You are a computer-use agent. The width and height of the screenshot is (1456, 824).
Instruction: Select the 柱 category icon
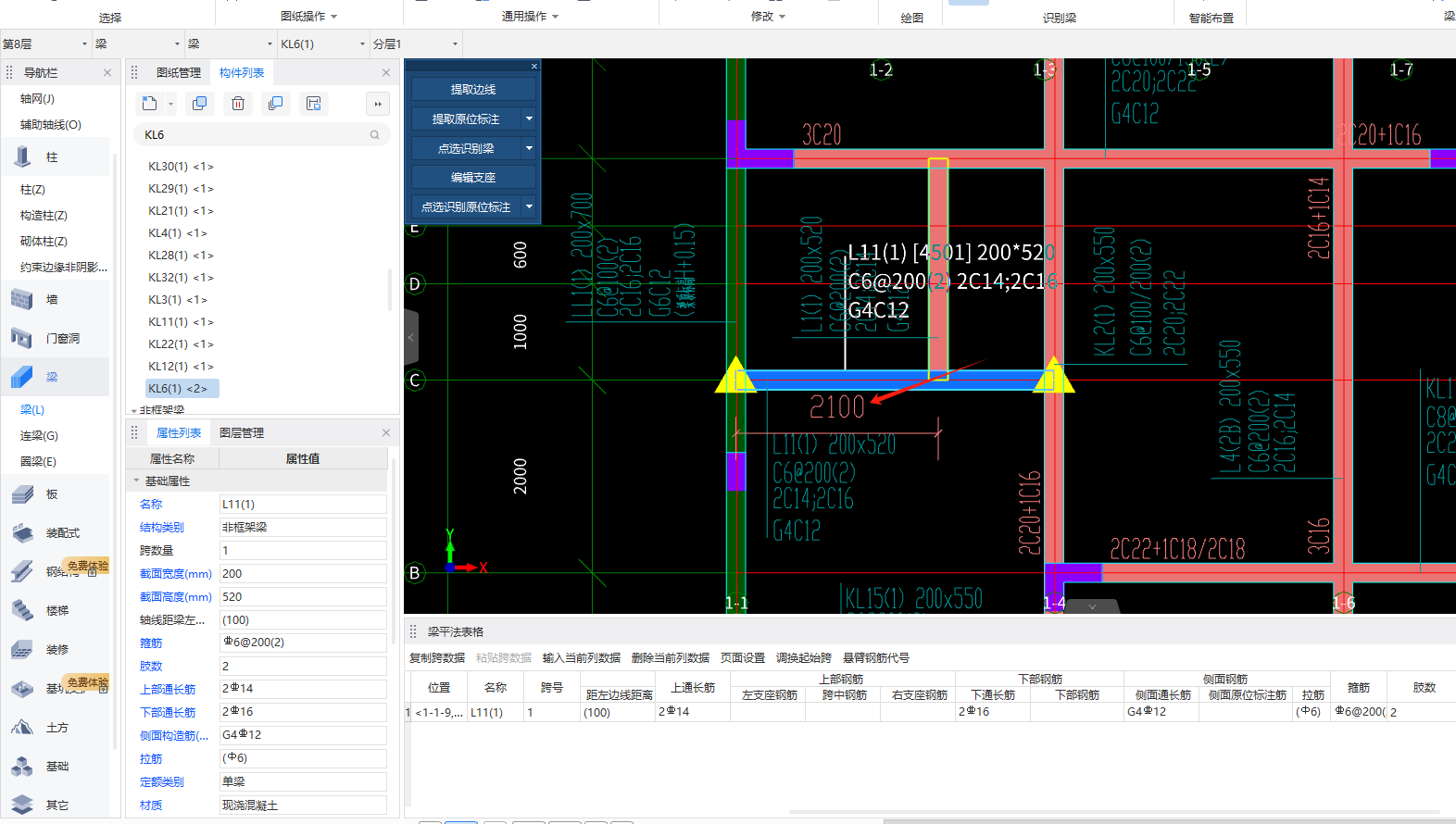tap(22, 157)
